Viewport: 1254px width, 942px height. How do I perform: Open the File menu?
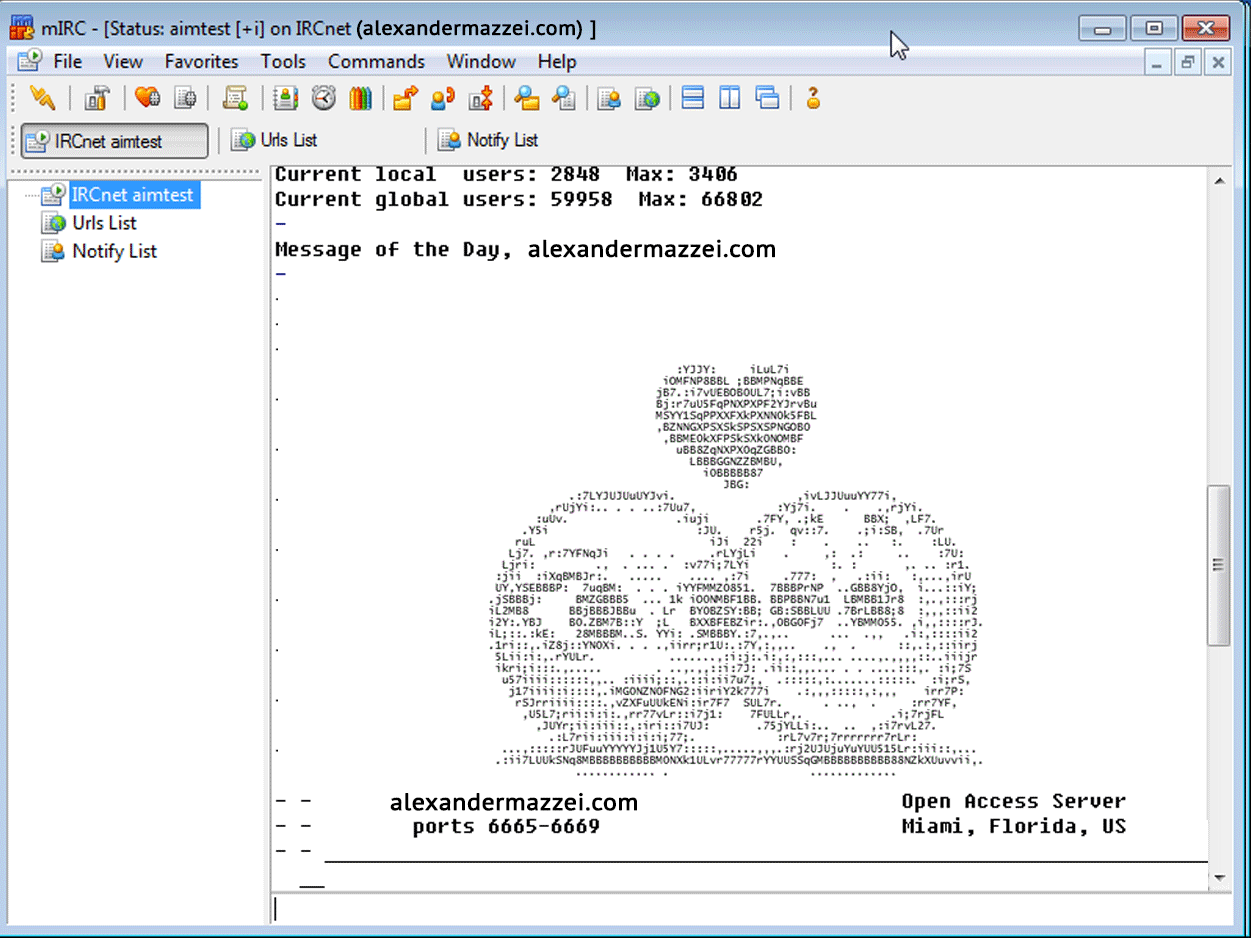68,61
